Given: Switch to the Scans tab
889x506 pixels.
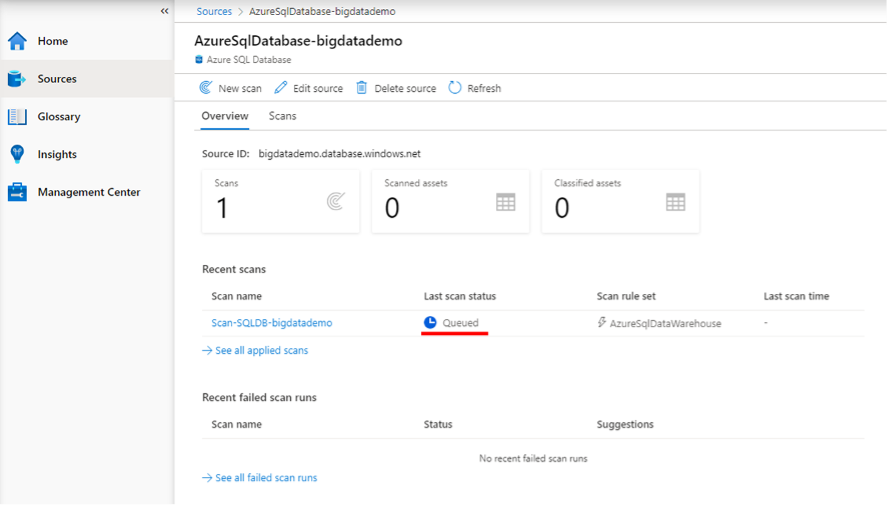Looking at the screenshot, I should pos(282,116).
